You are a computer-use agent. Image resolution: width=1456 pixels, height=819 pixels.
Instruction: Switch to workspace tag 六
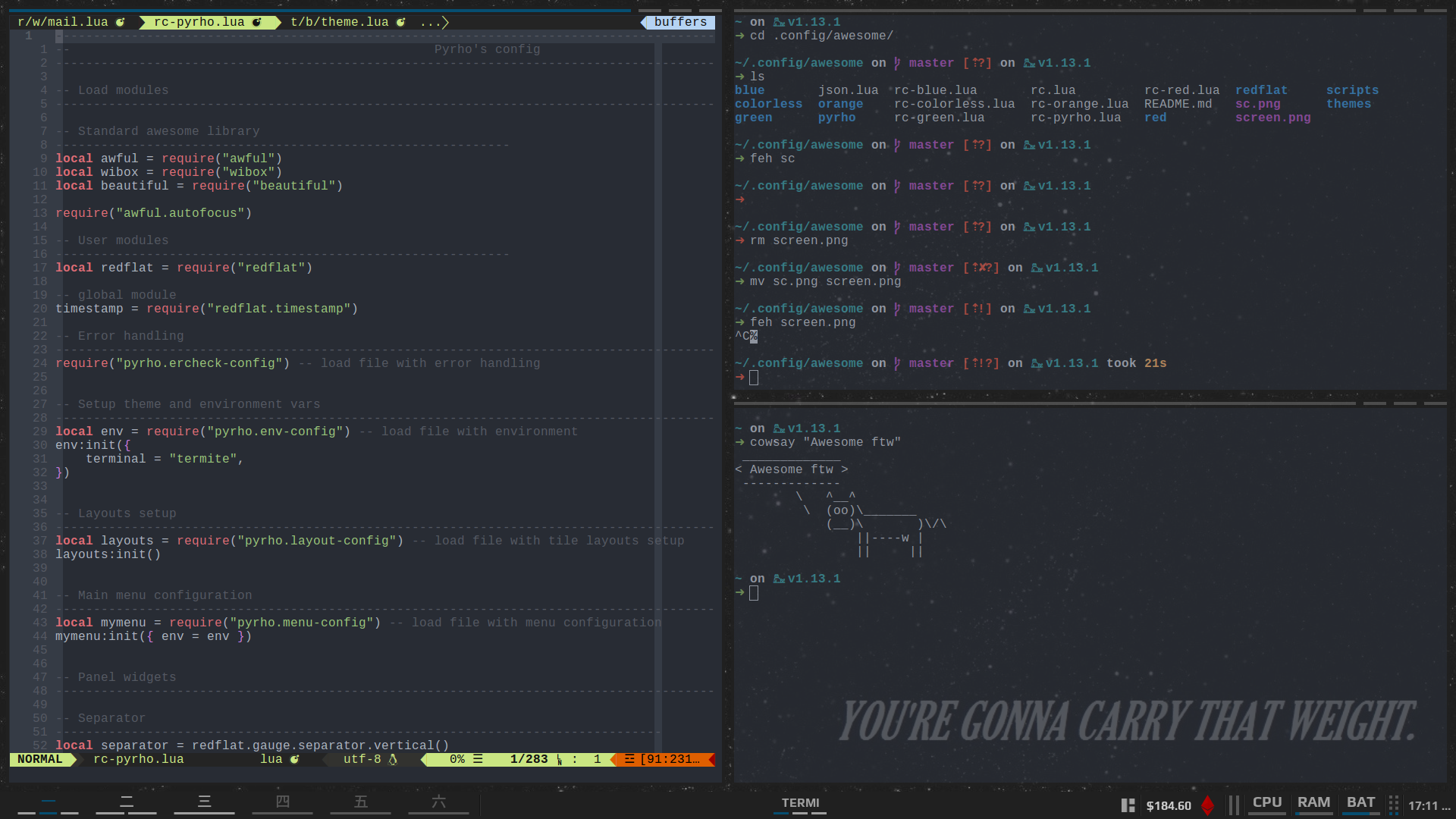tap(439, 802)
